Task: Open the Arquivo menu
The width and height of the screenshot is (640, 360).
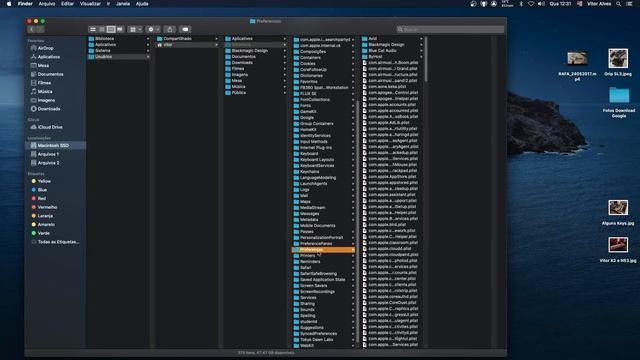Action: 47,4
